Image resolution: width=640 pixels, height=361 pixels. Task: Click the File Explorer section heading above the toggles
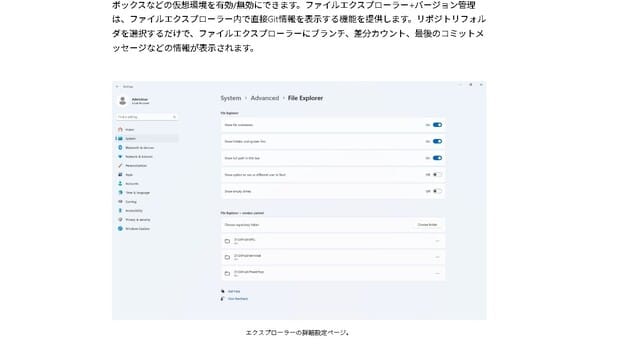[x=229, y=113]
